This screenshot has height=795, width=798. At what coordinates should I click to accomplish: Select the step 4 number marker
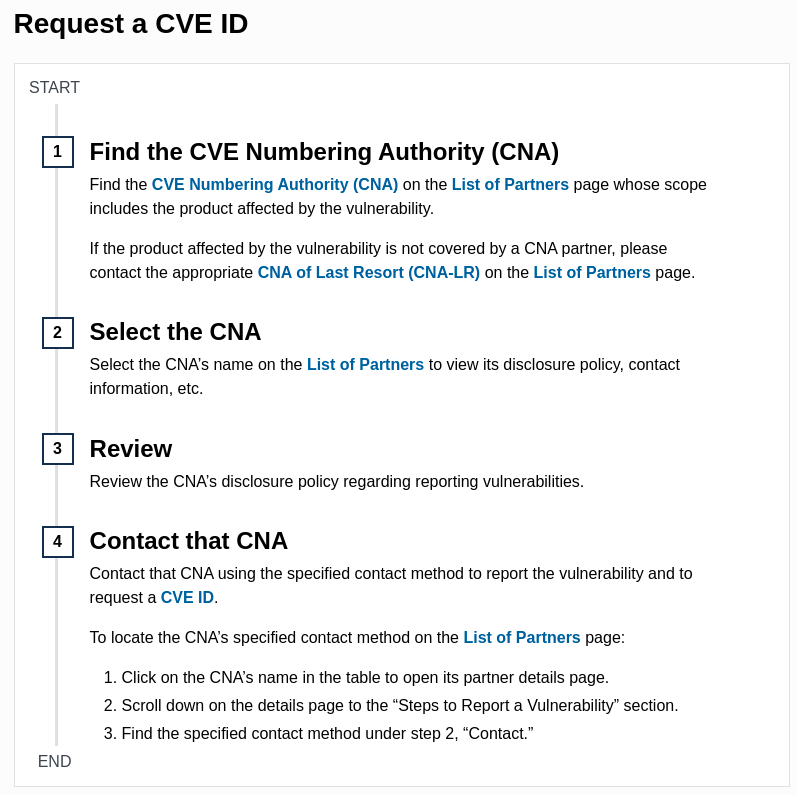tap(57, 542)
